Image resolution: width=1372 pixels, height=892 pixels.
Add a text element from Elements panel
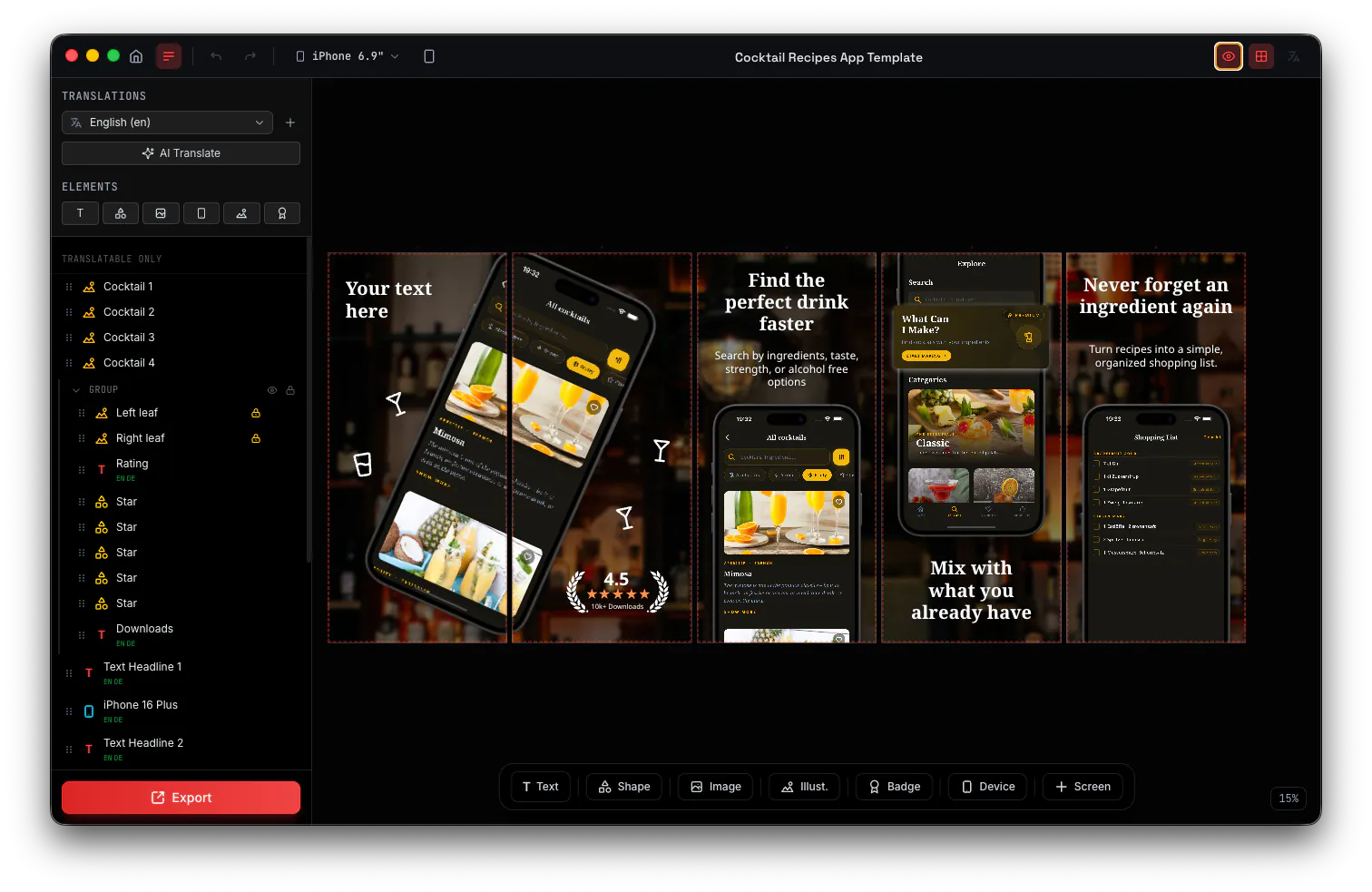tap(80, 213)
